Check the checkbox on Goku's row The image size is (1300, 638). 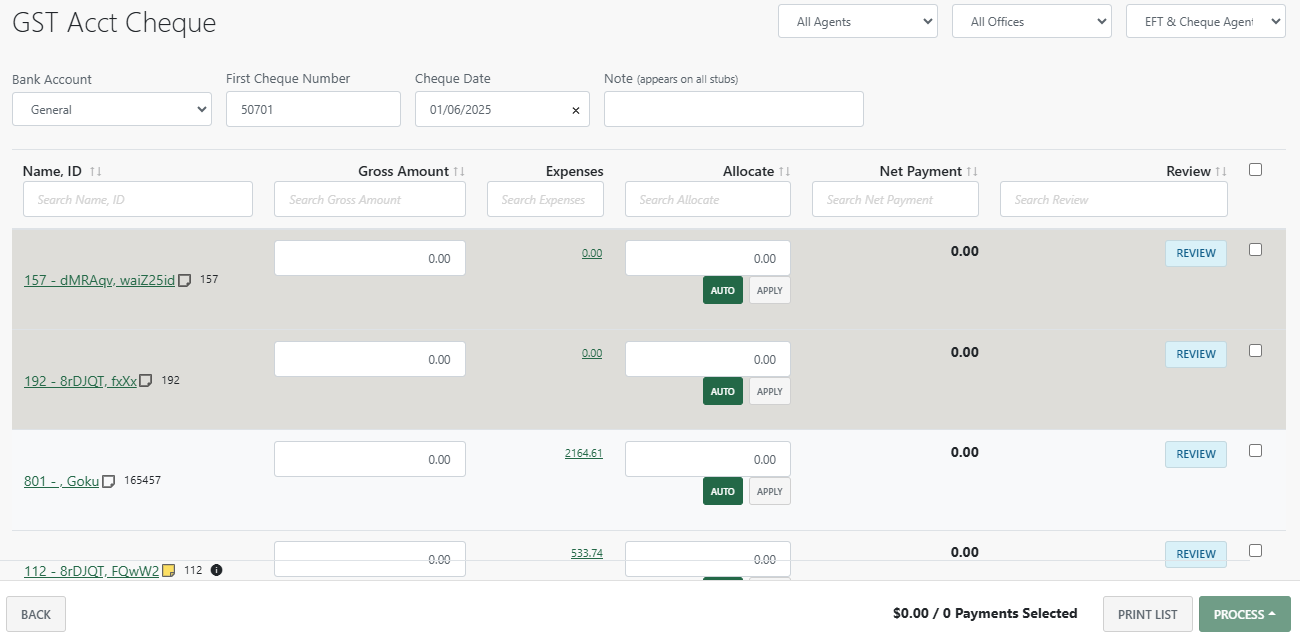[x=1255, y=450]
